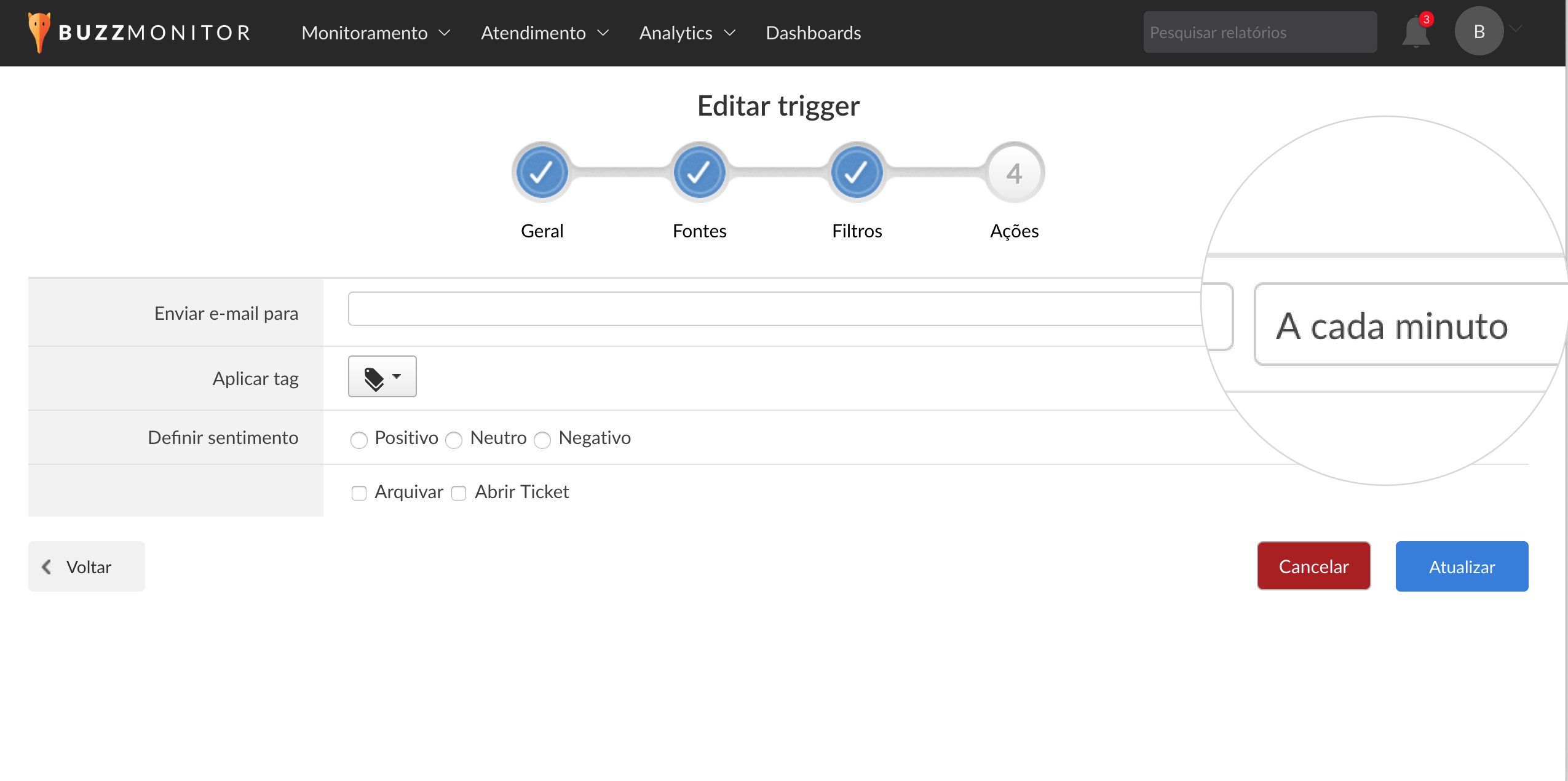This screenshot has height=781, width=1568.
Task: Open the notifications bell icon
Action: click(1415, 33)
